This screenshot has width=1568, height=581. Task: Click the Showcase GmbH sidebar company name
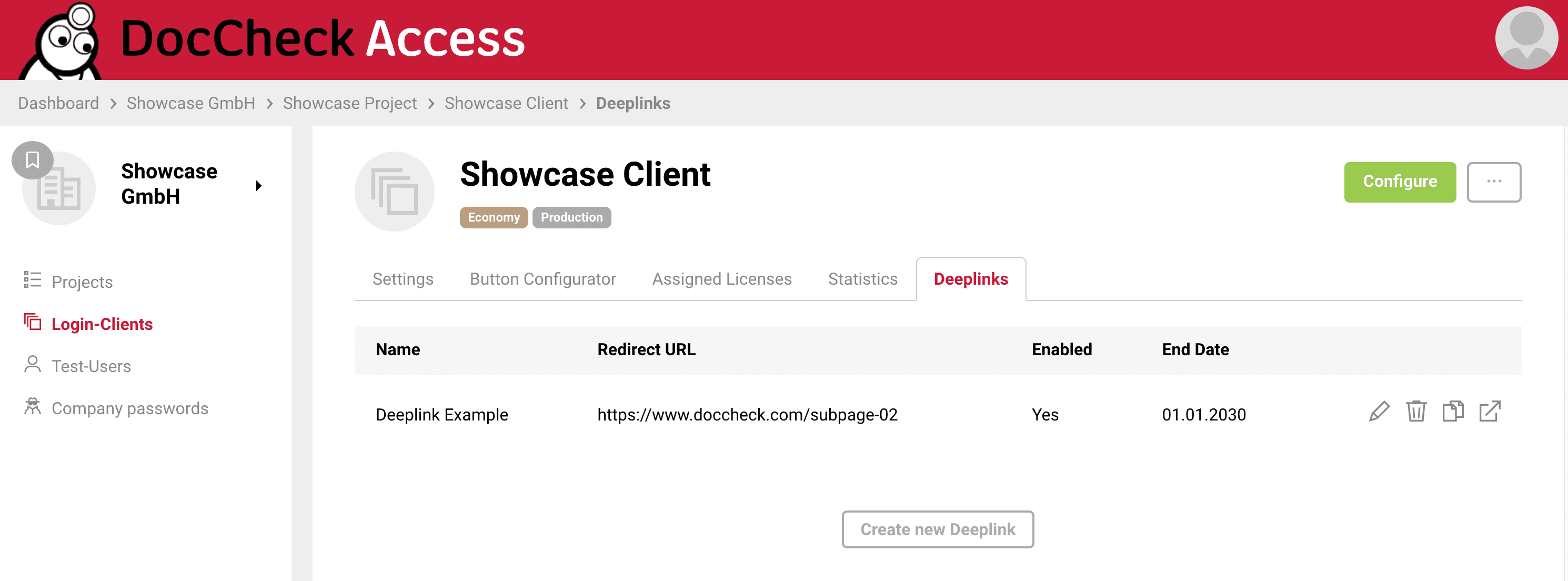click(x=168, y=184)
